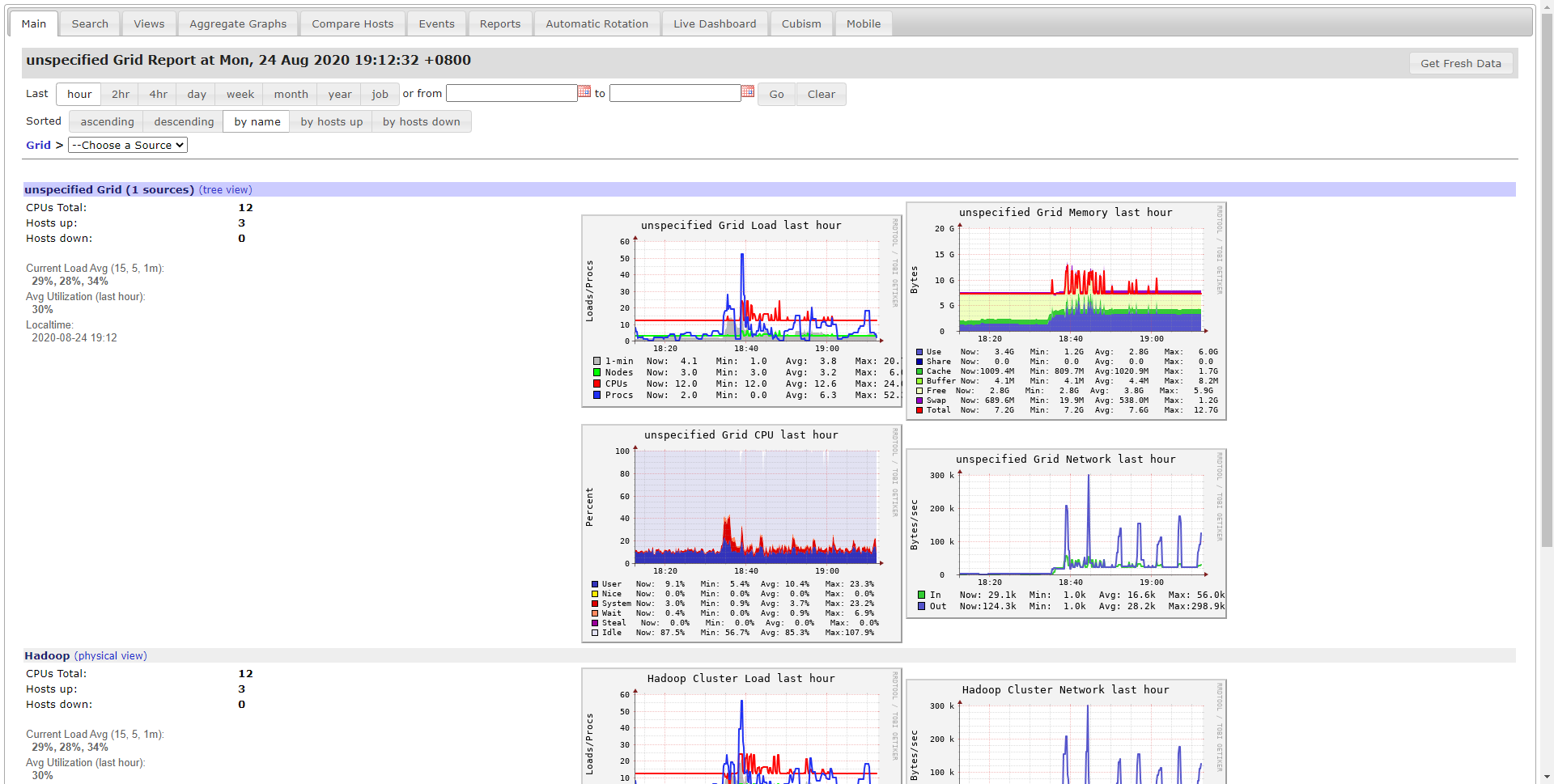Click the scrollbar down arrow
This screenshot has height=784, width=1554.
tap(1547, 778)
